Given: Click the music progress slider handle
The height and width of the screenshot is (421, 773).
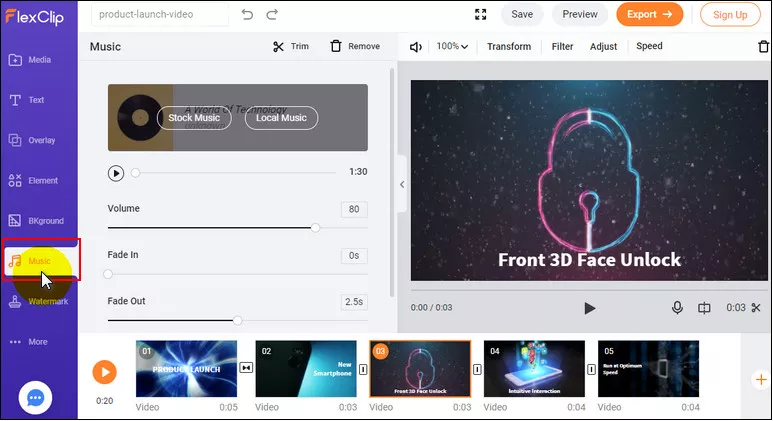Looking at the screenshot, I should pyautogui.click(x=135, y=173).
